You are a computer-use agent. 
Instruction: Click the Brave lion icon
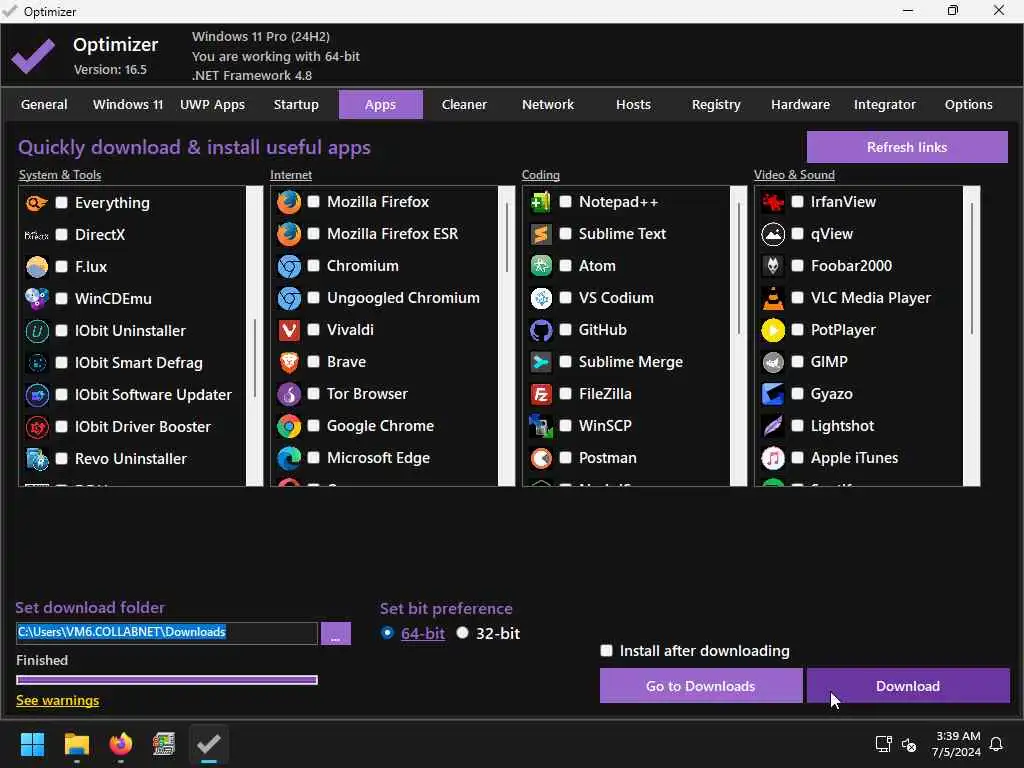tap(289, 362)
